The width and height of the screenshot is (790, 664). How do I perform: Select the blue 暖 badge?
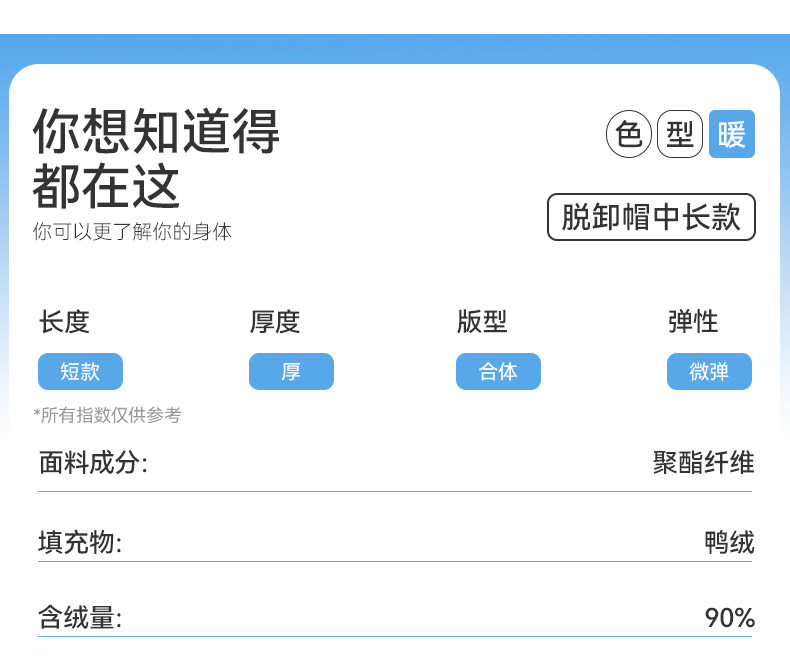click(x=732, y=135)
